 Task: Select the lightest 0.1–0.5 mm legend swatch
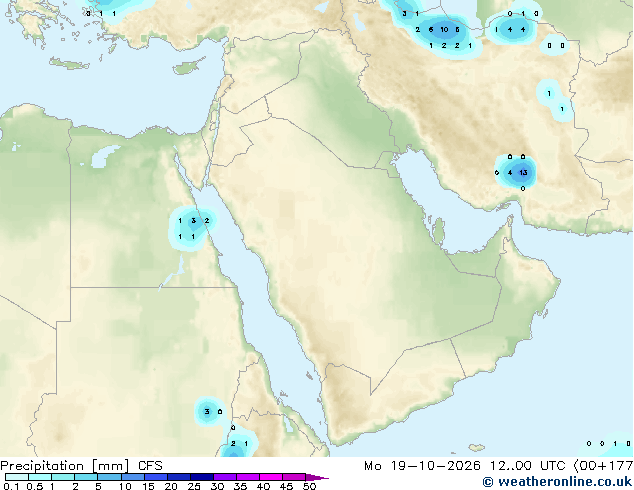tap(17, 477)
